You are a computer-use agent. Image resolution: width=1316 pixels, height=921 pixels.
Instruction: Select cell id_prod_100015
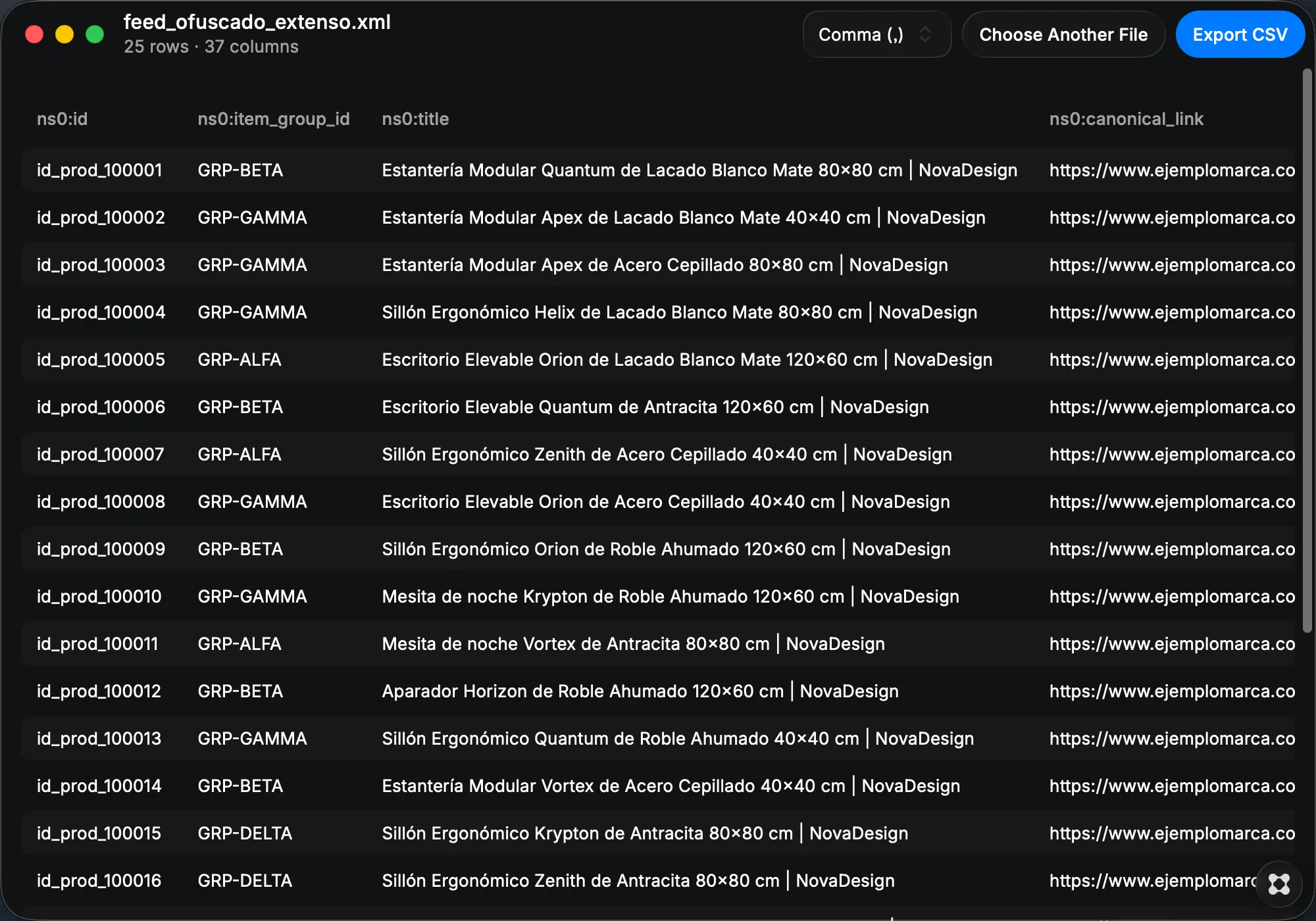99,834
